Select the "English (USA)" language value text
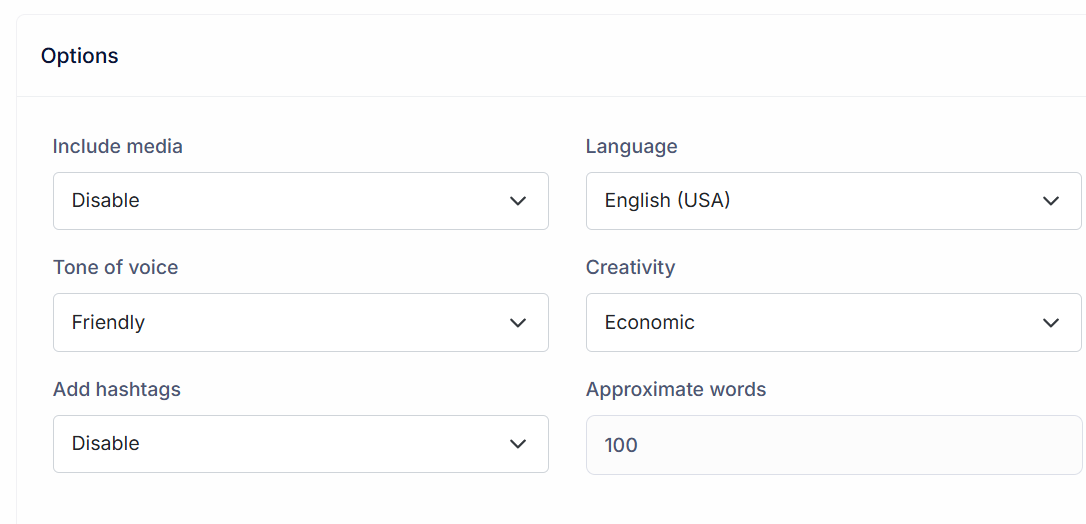Viewport: 1086px width, 524px height. (x=667, y=201)
